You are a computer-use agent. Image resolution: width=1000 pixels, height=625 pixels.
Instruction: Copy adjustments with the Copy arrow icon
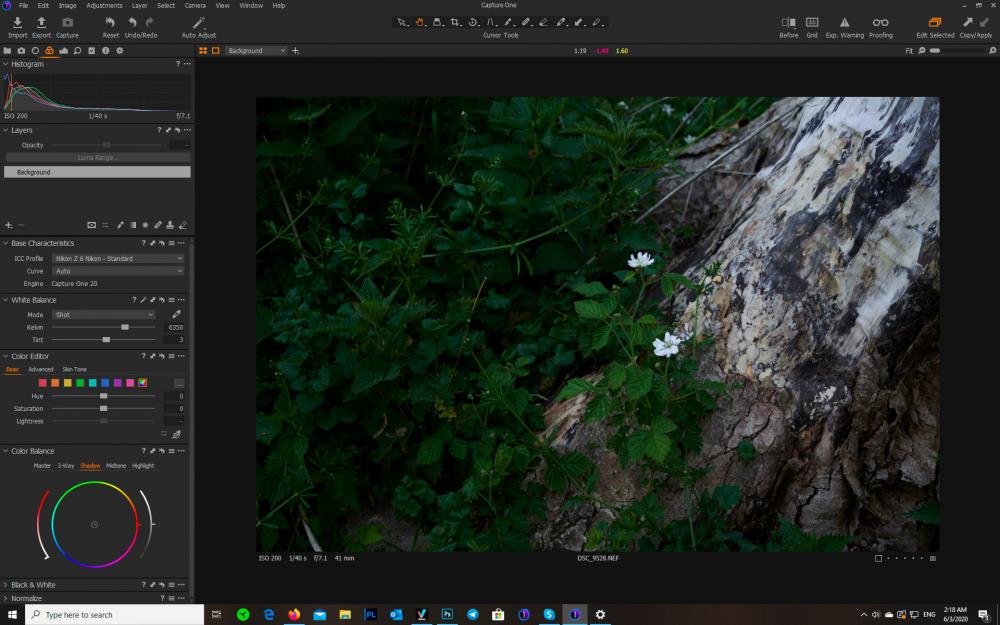pos(968,23)
